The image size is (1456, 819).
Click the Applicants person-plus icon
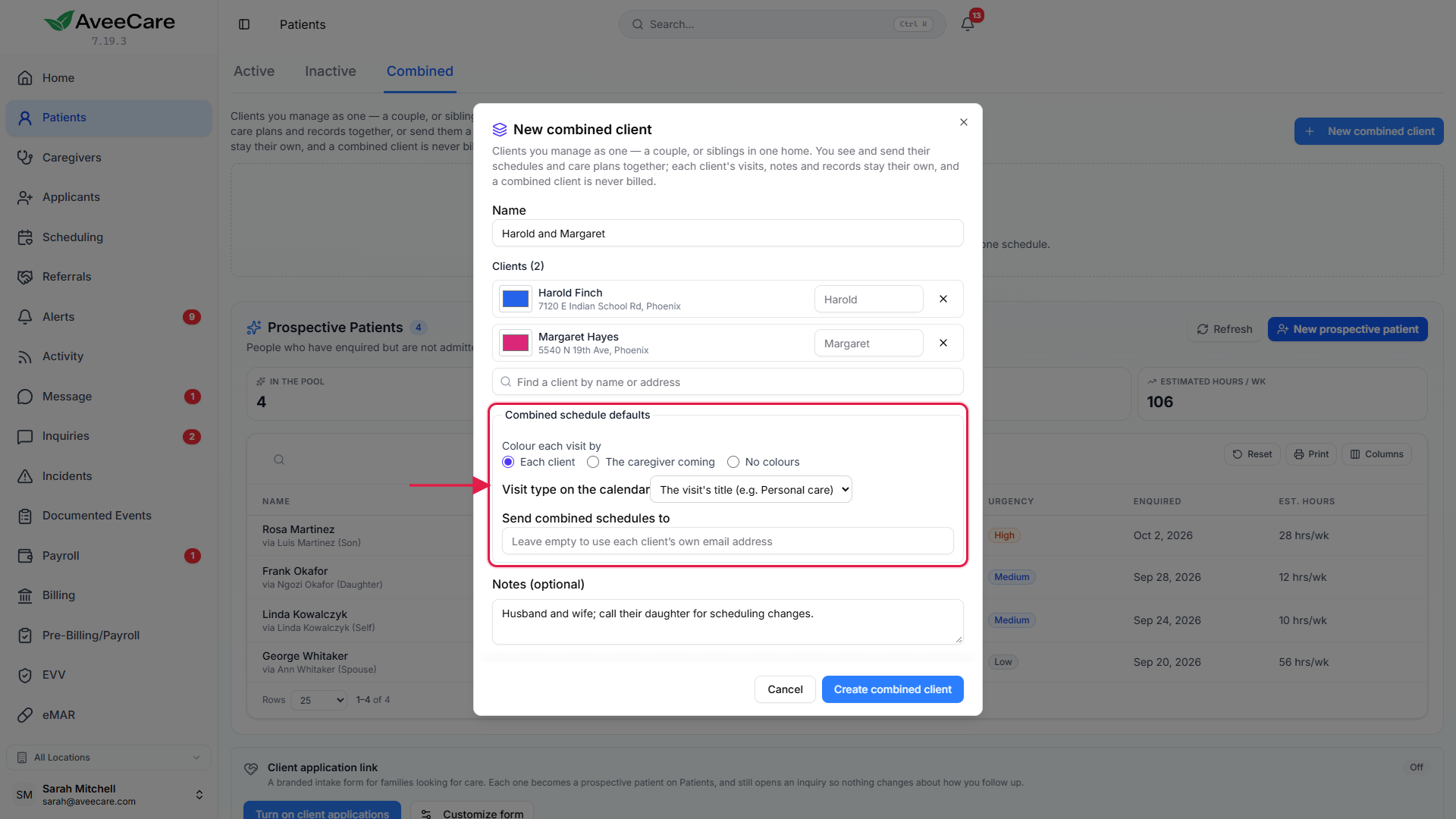click(x=25, y=197)
